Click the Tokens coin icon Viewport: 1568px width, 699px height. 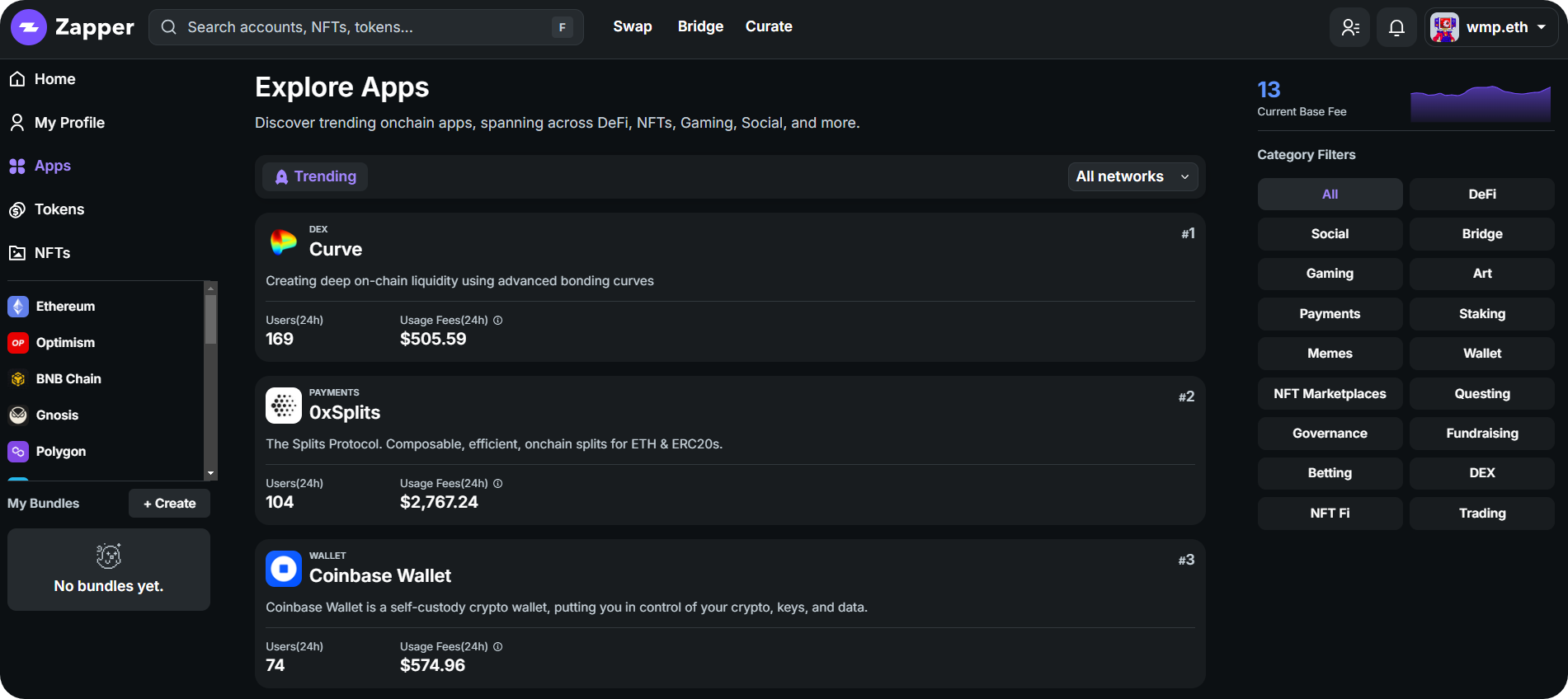coord(17,209)
